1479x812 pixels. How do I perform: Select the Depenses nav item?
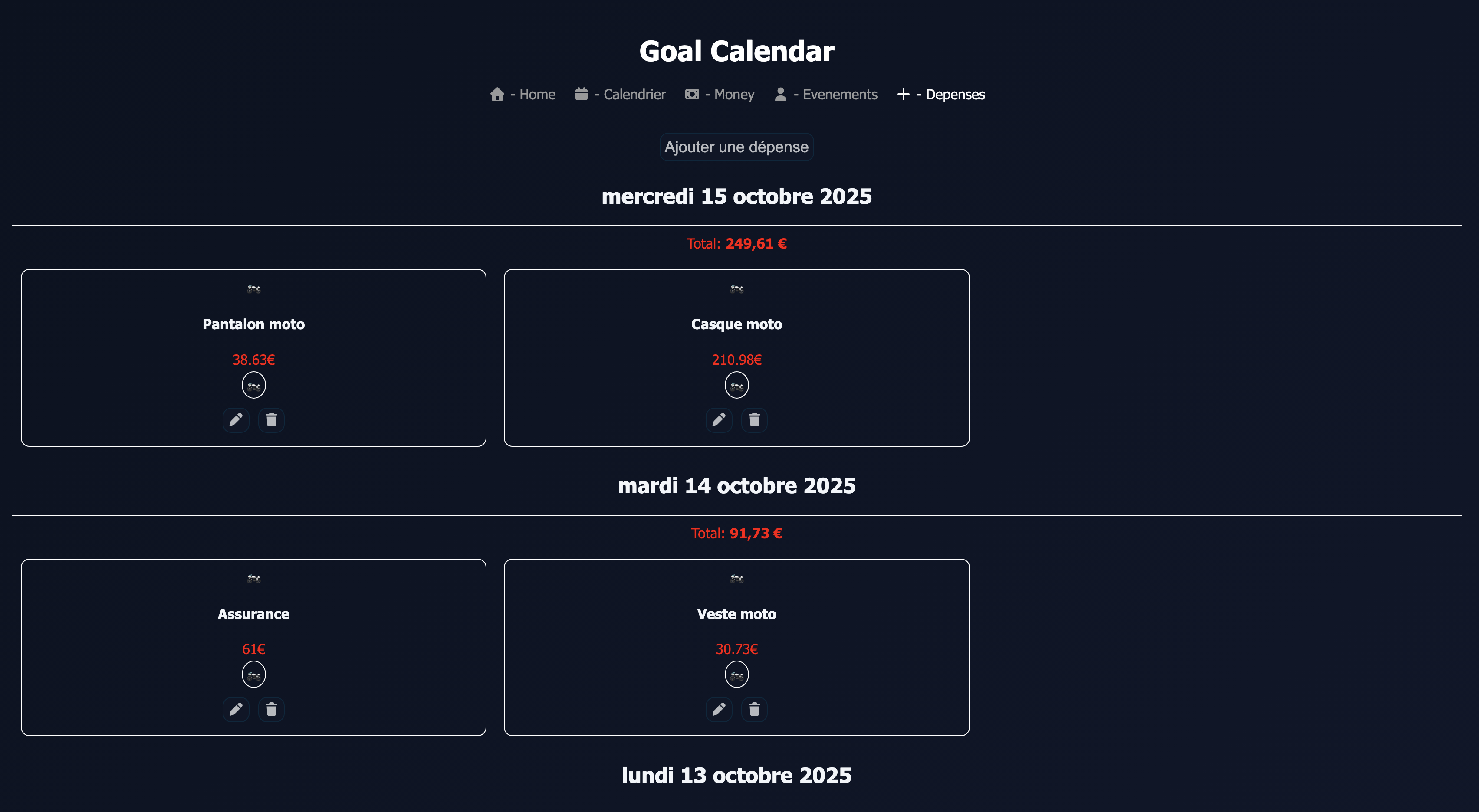pos(942,94)
